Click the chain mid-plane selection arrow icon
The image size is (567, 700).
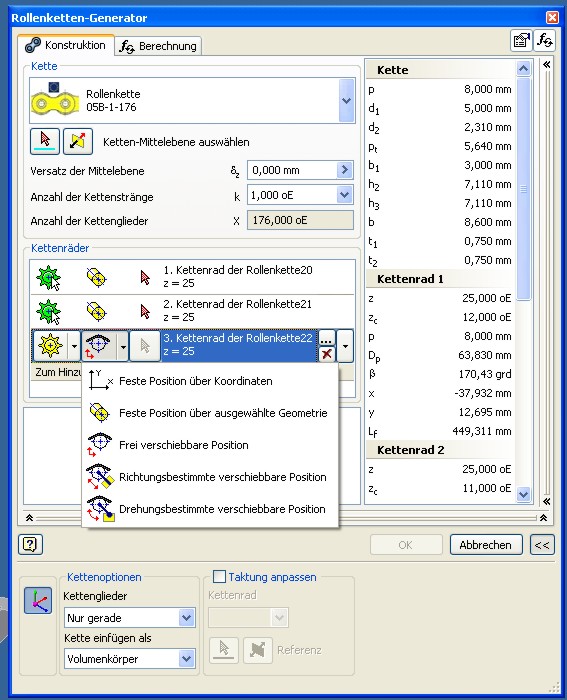coord(45,141)
